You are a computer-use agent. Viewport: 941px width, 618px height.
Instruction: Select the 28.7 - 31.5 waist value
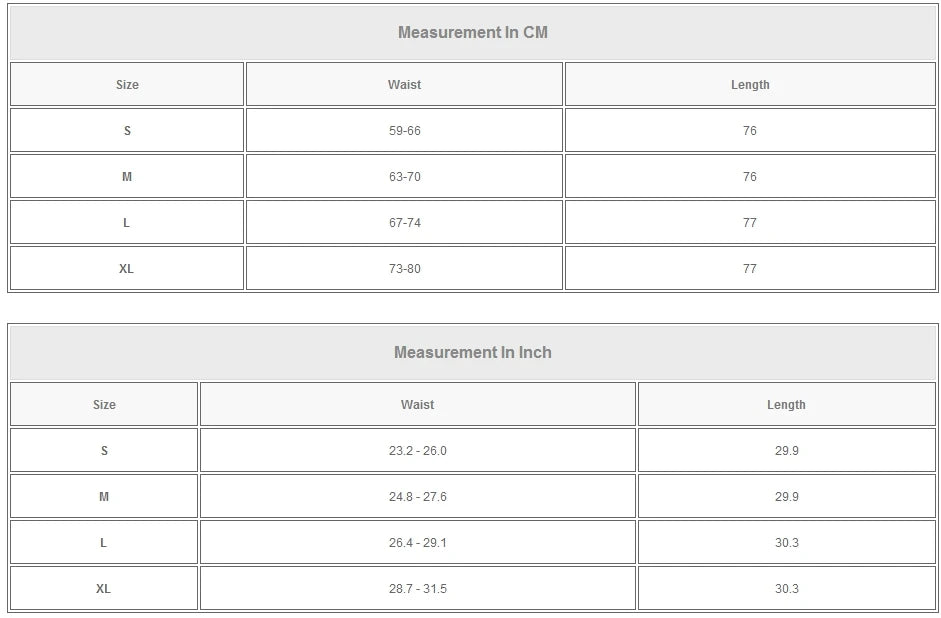pos(417,589)
